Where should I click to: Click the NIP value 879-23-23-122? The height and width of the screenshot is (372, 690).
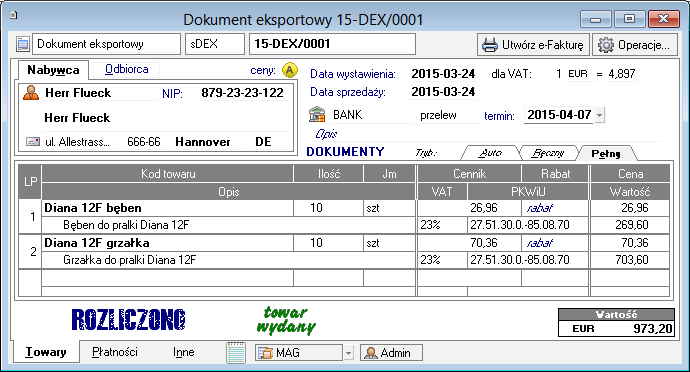(242, 93)
